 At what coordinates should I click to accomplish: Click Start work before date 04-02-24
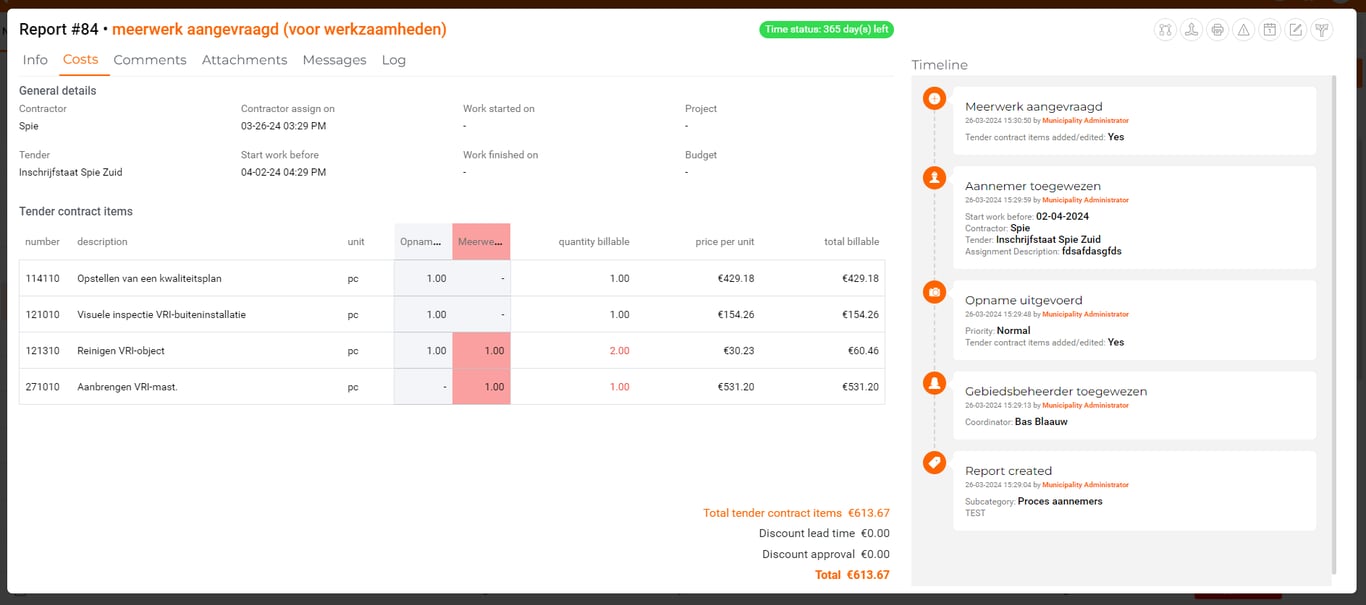click(283, 172)
